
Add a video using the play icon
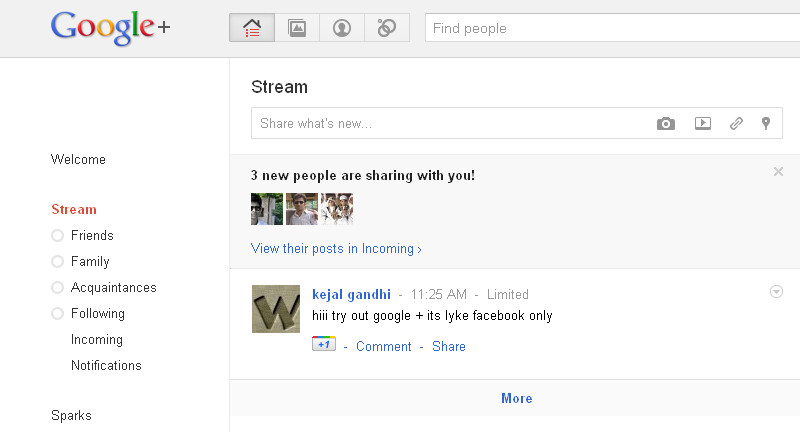click(703, 123)
